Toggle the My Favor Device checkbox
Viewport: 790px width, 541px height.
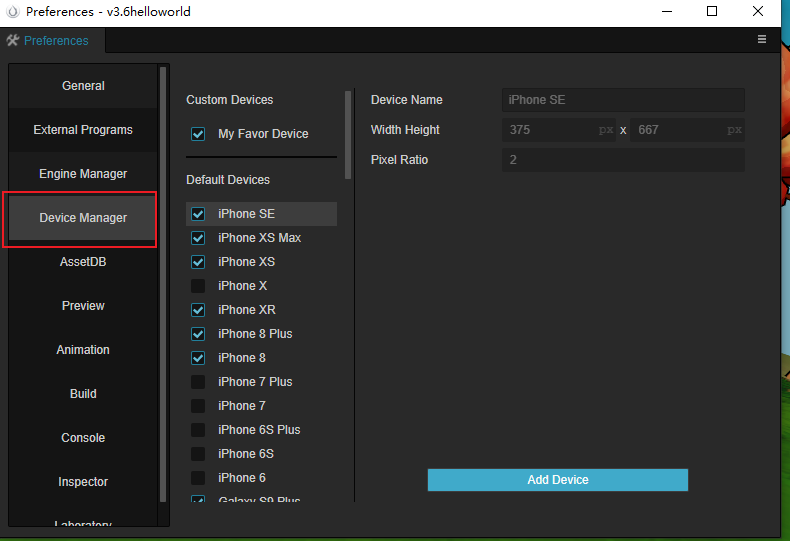[x=198, y=134]
